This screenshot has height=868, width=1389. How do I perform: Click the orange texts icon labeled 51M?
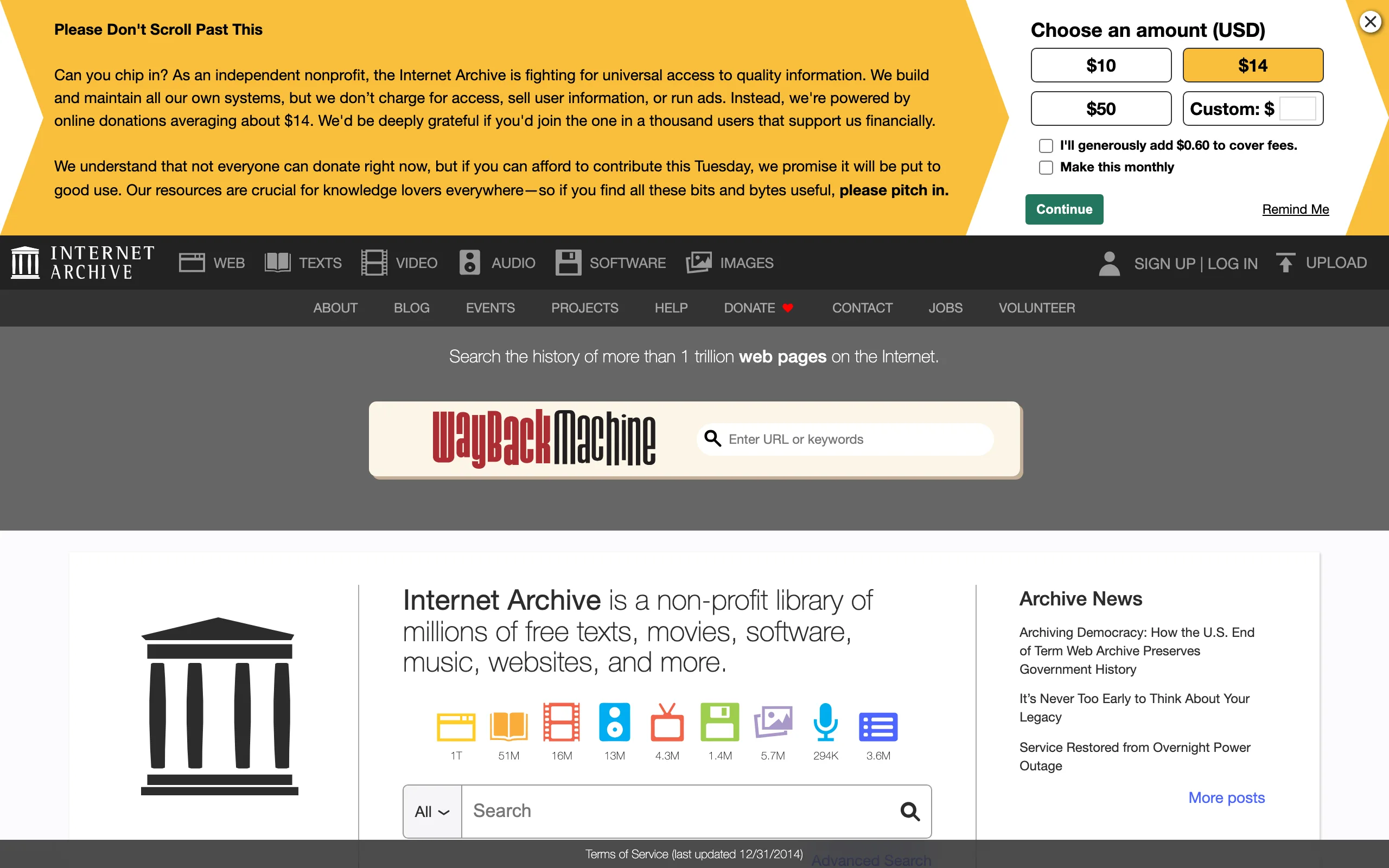tap(508, 726)
